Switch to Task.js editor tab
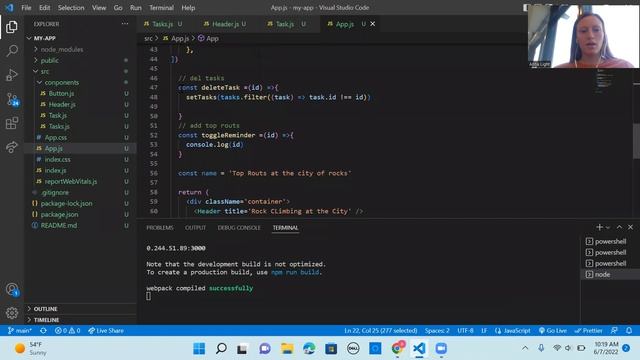Image resolution: width=640 pixels, height=360 pixels. (x=286, y=24)
